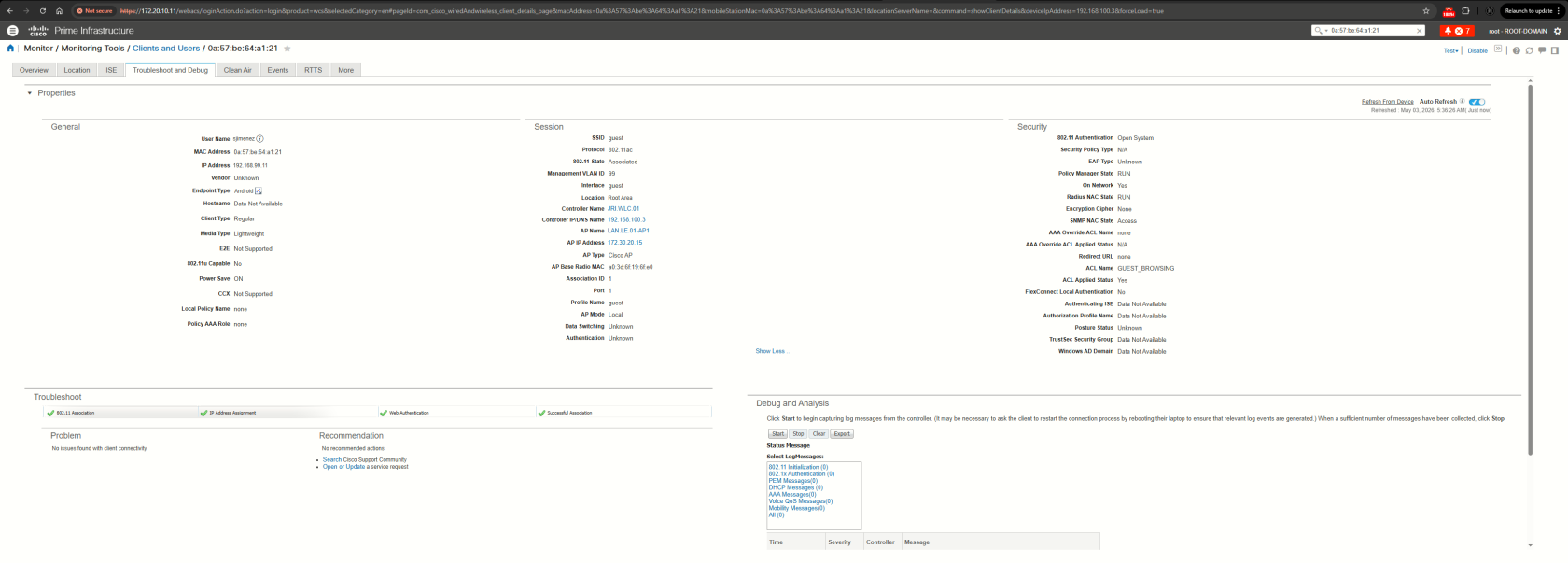1568x563 pixels.
Task: Select DHCP Messages log entry
Action: pyautogui.click(x=795, y=487)
